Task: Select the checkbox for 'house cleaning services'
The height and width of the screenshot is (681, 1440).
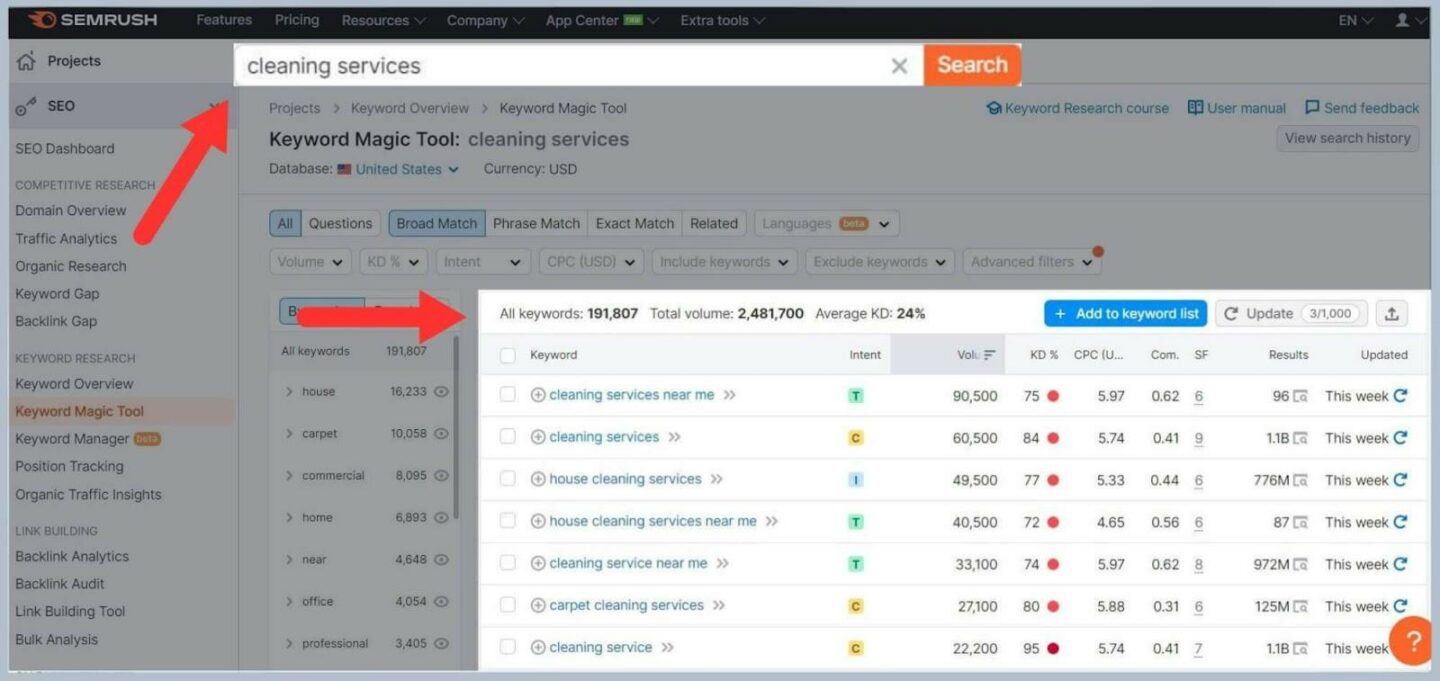Action: click(507, 478)
